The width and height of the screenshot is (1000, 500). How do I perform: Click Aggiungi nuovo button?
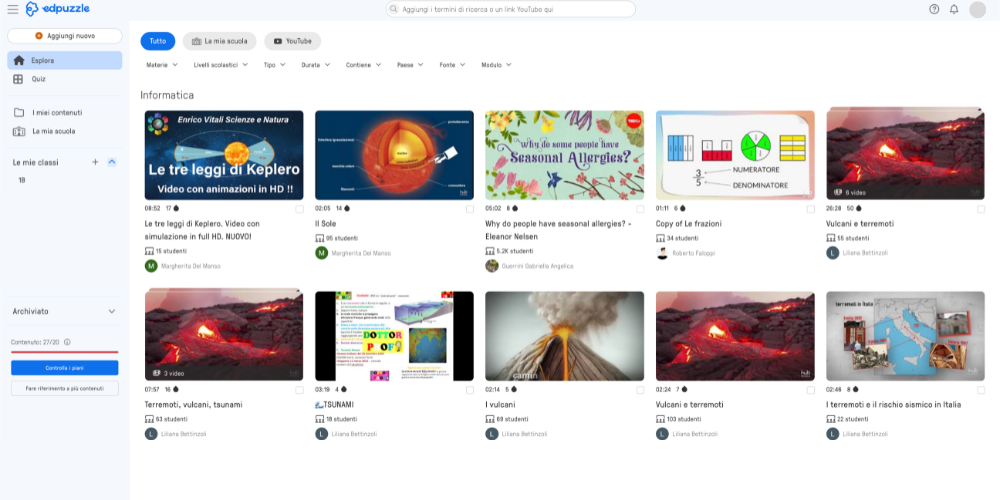[x=64, y=36]
